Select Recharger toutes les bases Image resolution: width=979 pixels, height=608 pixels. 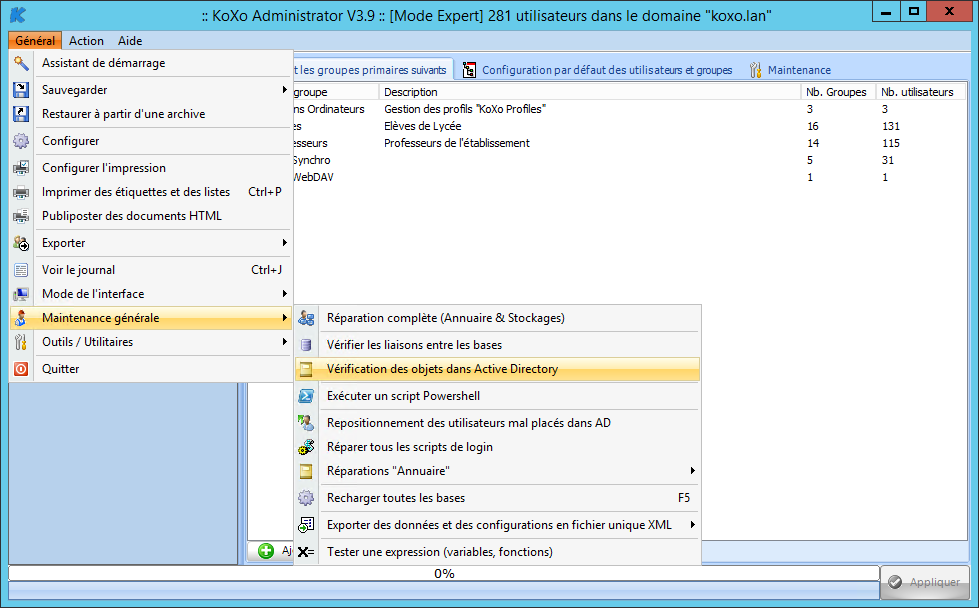click(497, 498)
